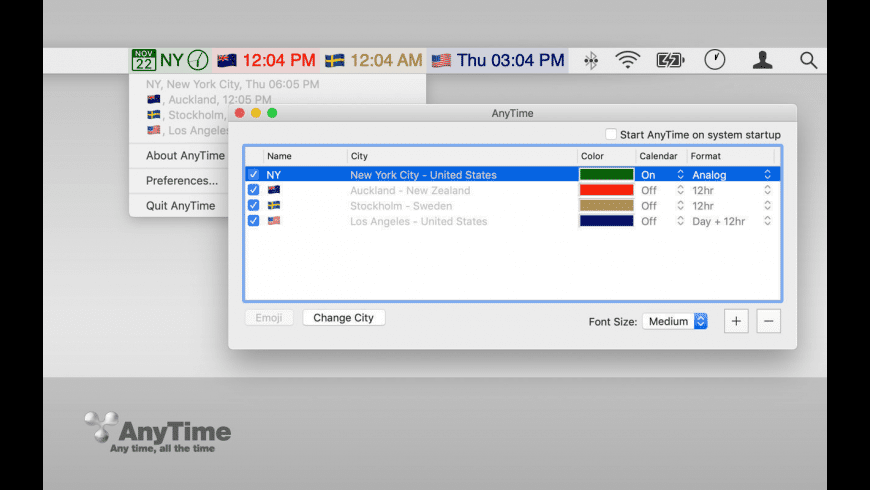Open Format selector for Auckland 12hr
The width and height of the screenshot is (870, 490).
731,190
